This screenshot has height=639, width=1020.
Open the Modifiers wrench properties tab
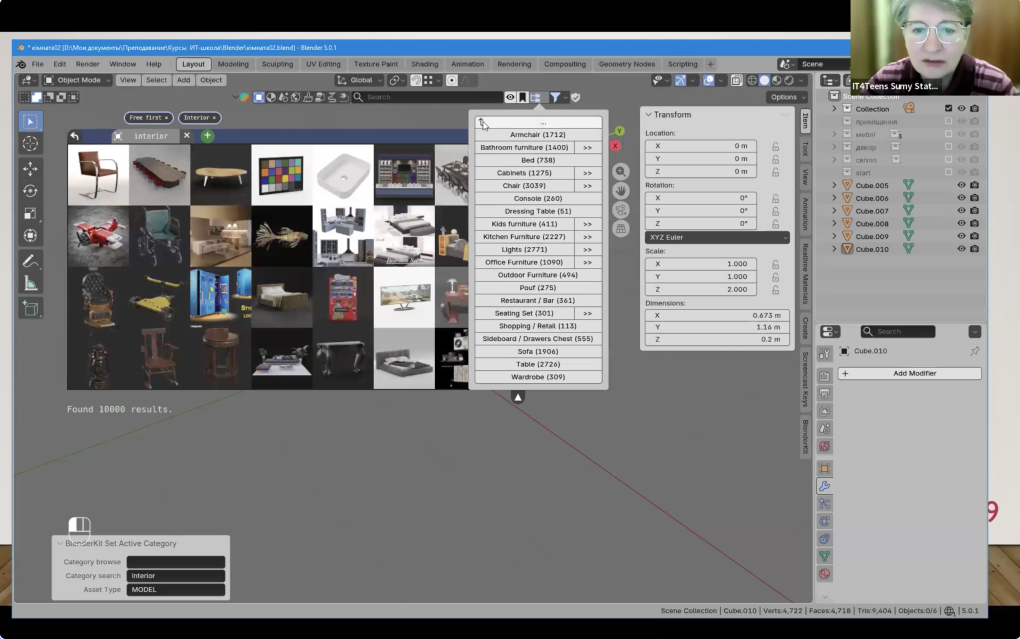coord(824,486)
